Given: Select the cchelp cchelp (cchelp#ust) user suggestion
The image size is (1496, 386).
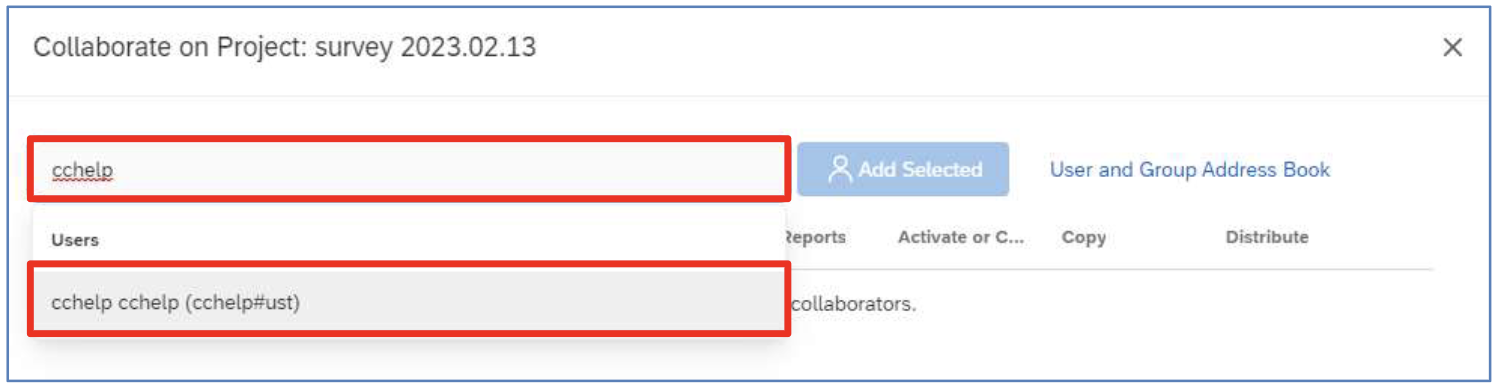Looking at the screenshot, I should [409, 300].
